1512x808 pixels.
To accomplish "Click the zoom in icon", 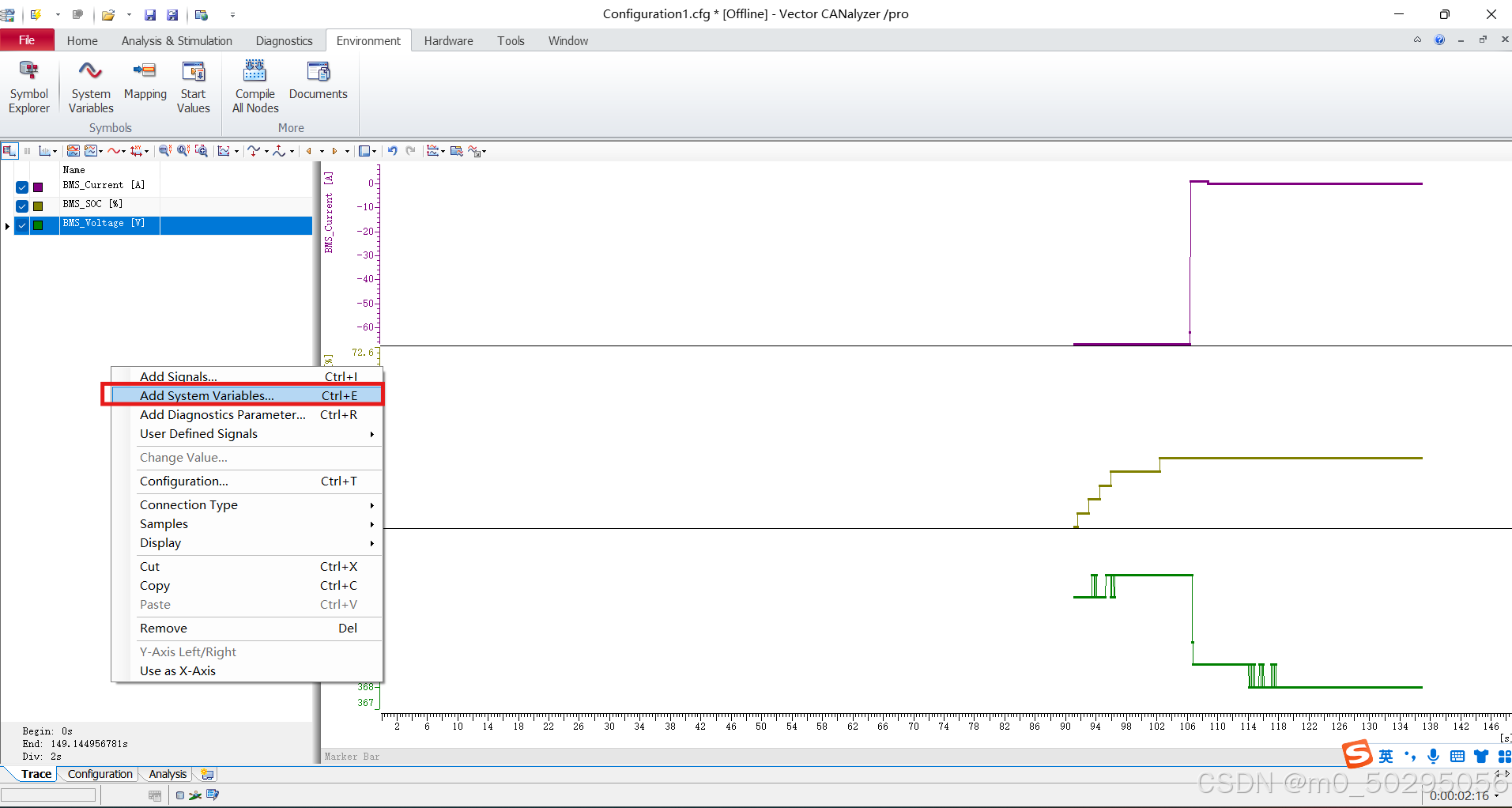I will (183, 151).
